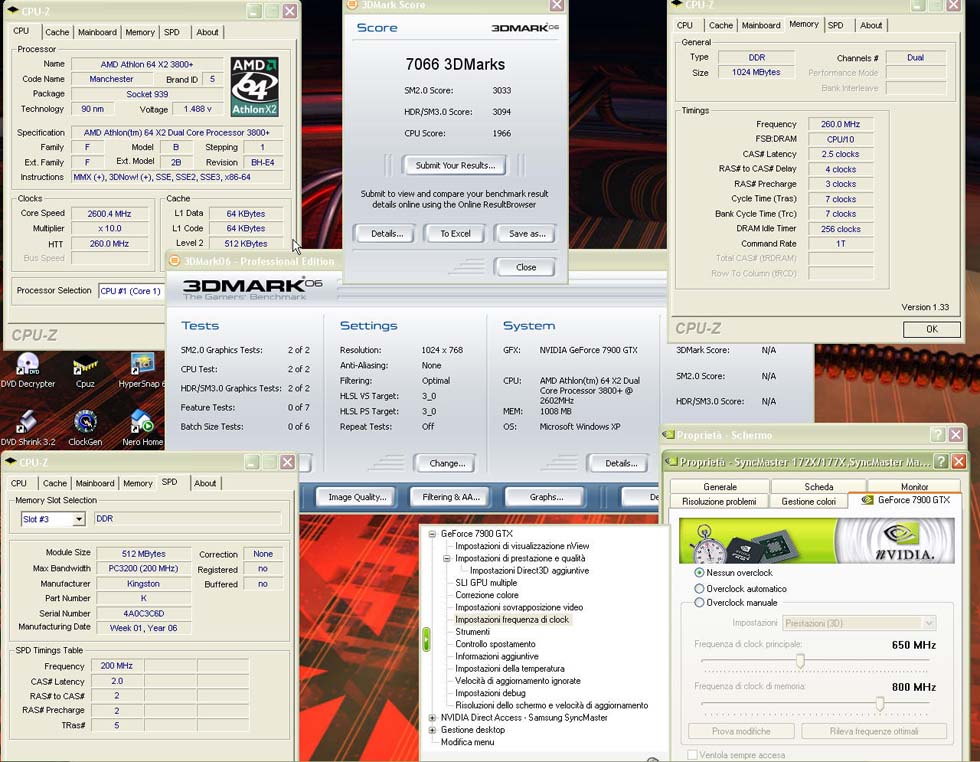Click Submit Your Results button
This screenshot has height=762, width=980.
[x=455, y=166]
